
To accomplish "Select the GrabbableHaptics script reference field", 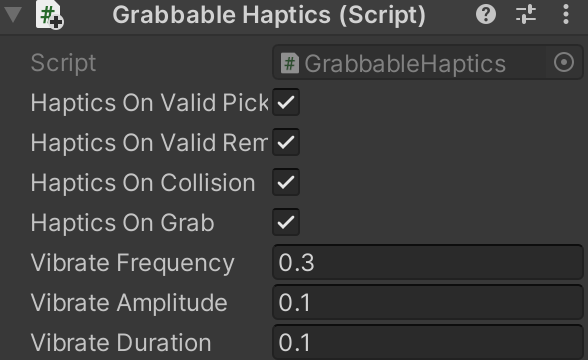I will pos(428,62).
